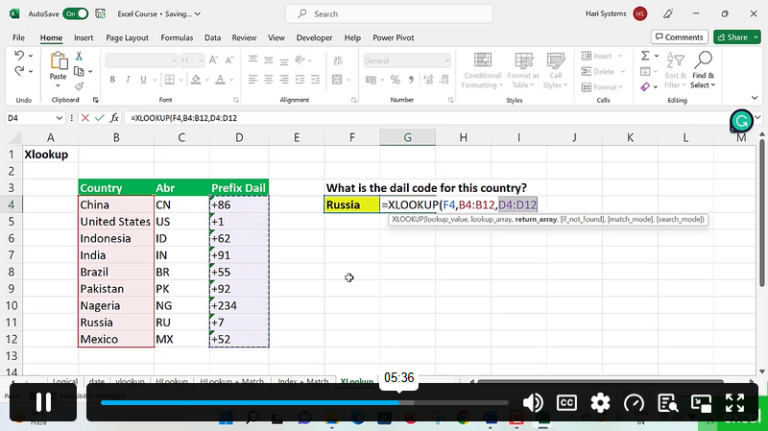Open the File menu
The height and width of the screenshot is (431, 768).
19,37
